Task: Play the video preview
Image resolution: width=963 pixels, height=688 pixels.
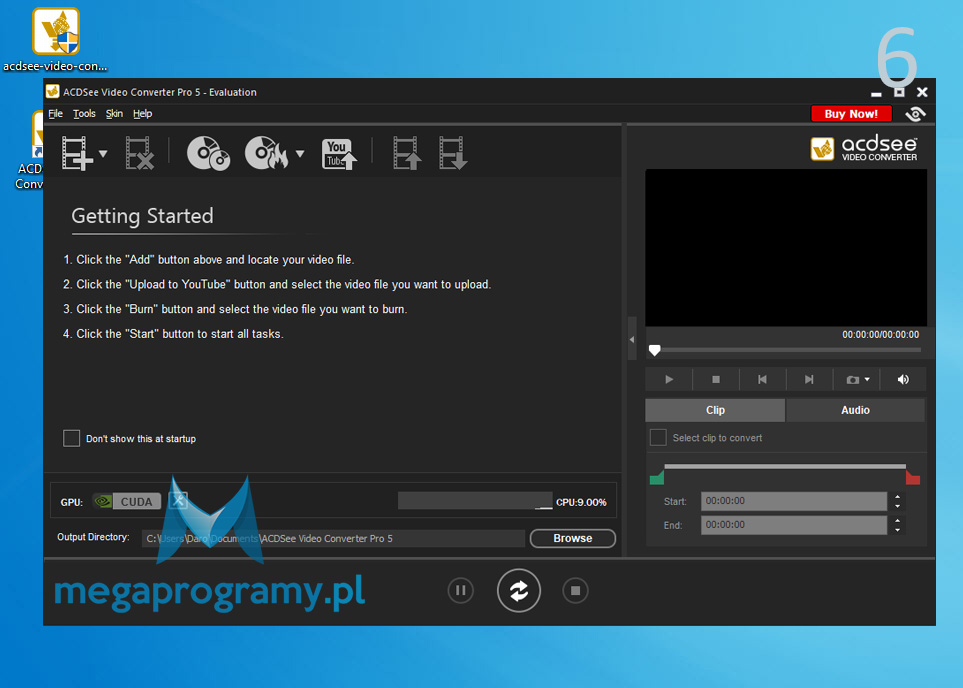Action: [669, 380]
